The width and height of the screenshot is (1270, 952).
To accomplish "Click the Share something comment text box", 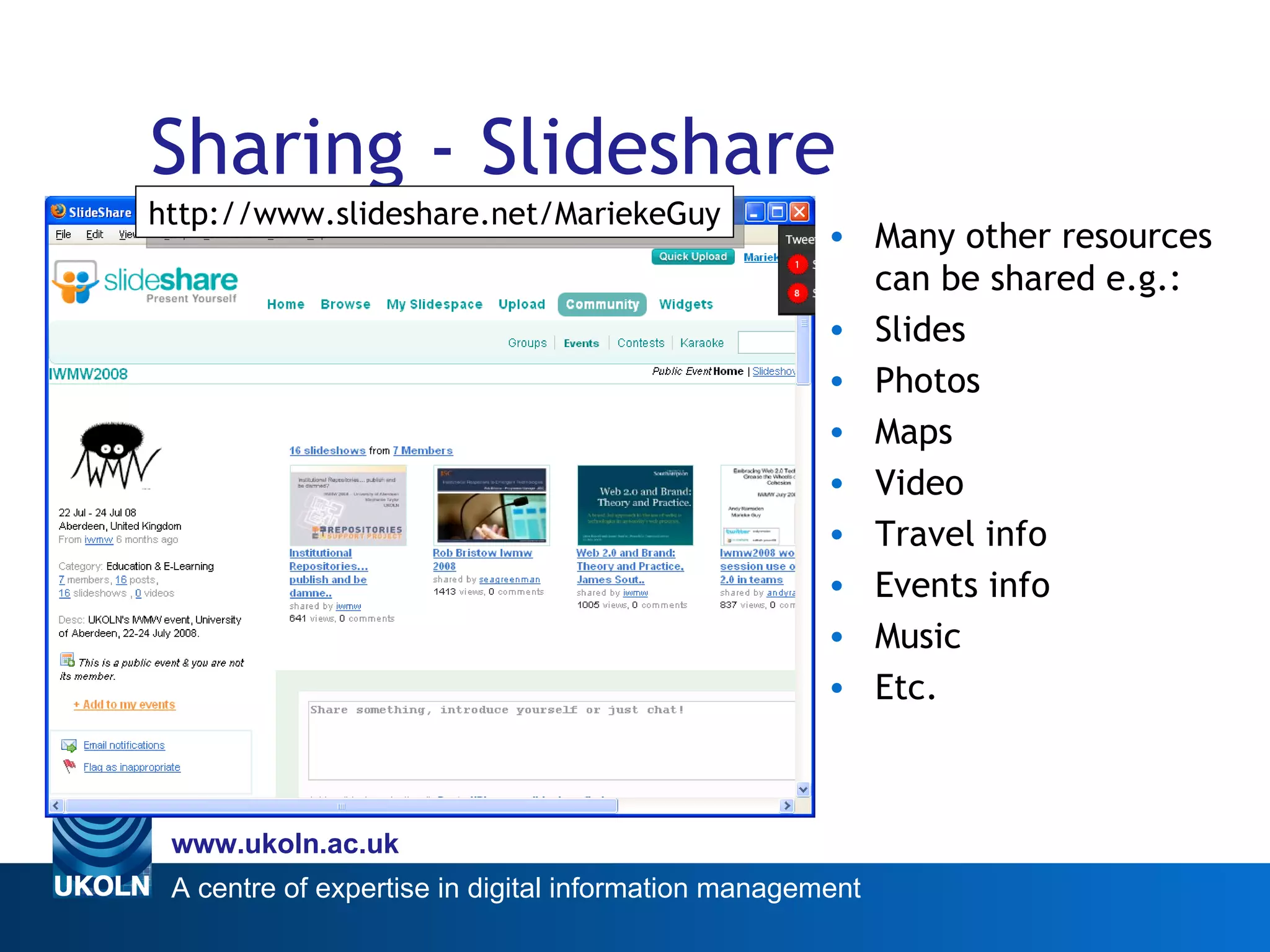I will point(552,741).
